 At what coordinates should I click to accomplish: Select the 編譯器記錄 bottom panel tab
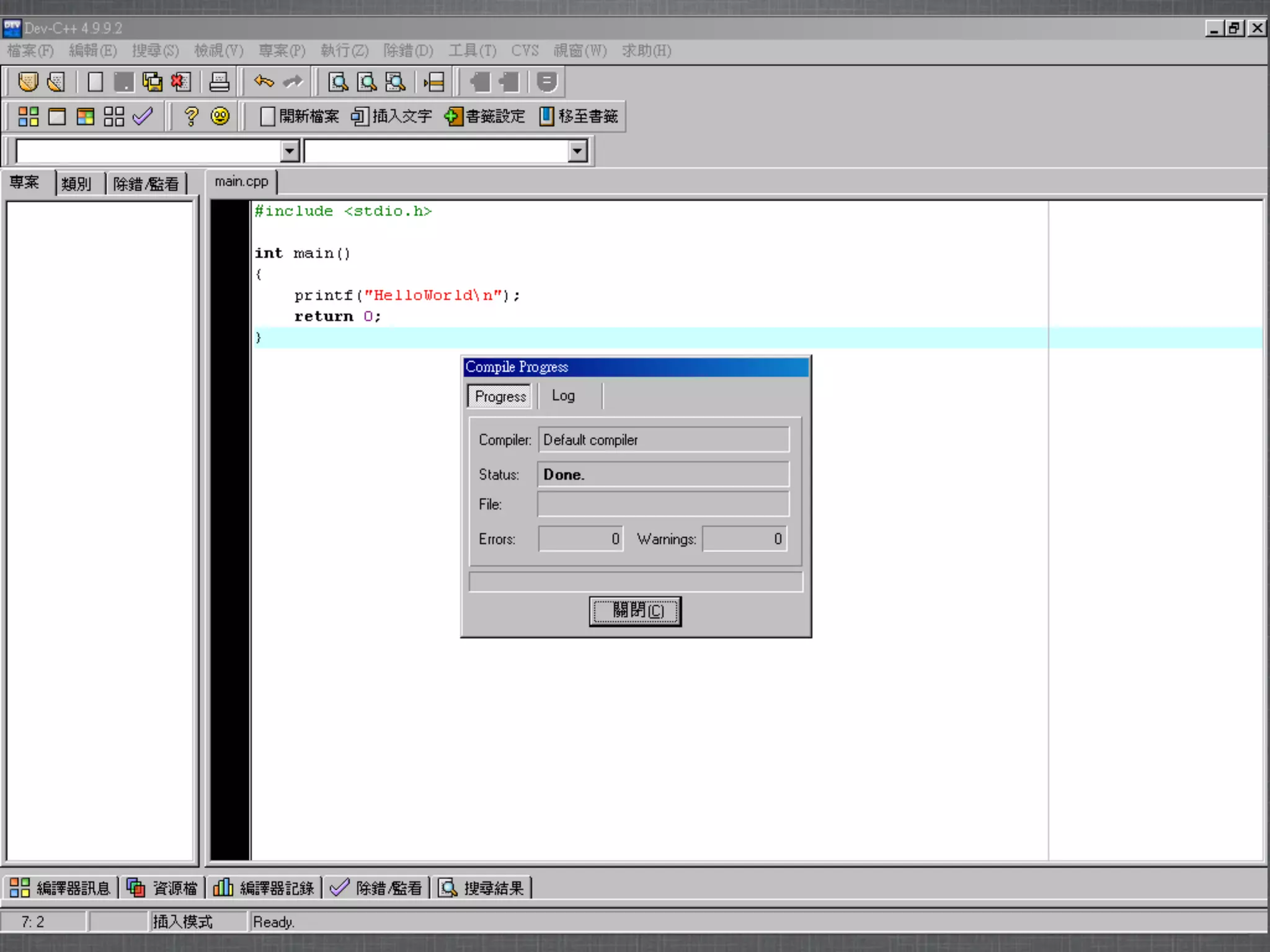tap(265, 888)
